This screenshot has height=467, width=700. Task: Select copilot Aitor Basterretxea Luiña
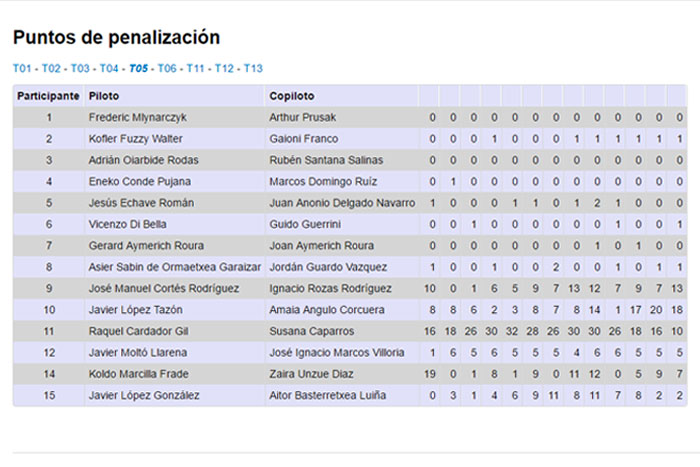pyautogui.click(x=327, y=396)
